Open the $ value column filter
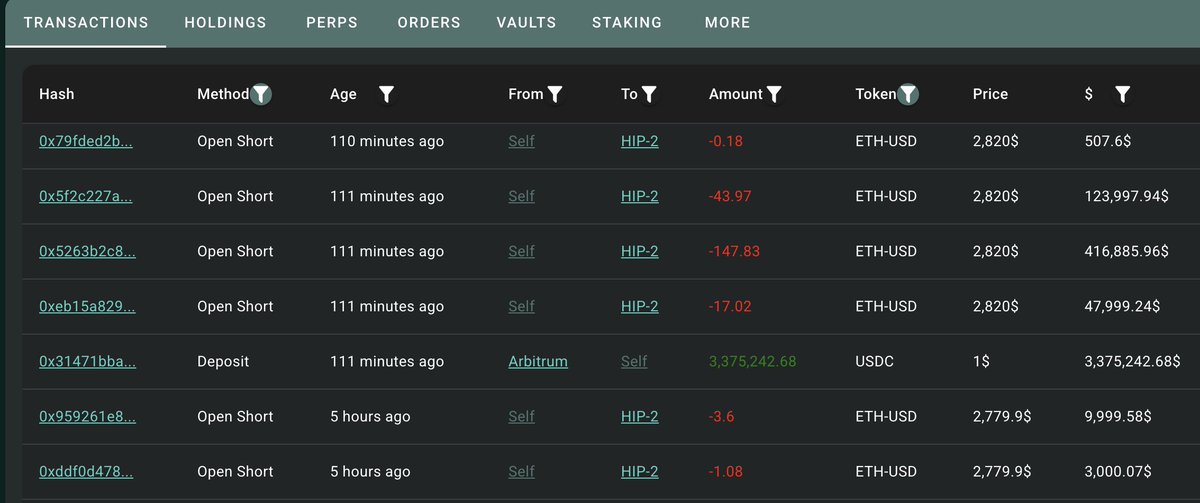The width and height of the screenshot is (1200, 503). click(x=1123, y=94)
